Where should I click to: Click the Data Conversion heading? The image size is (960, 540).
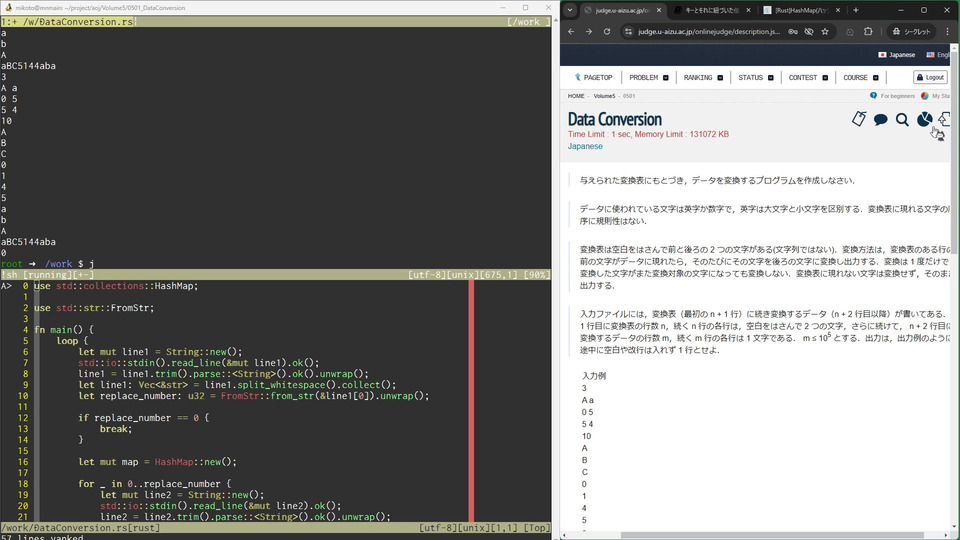point(615,119)
